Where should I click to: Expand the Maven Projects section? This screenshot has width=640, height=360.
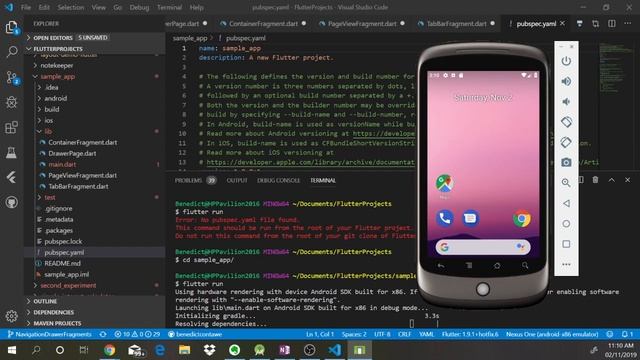95,323
